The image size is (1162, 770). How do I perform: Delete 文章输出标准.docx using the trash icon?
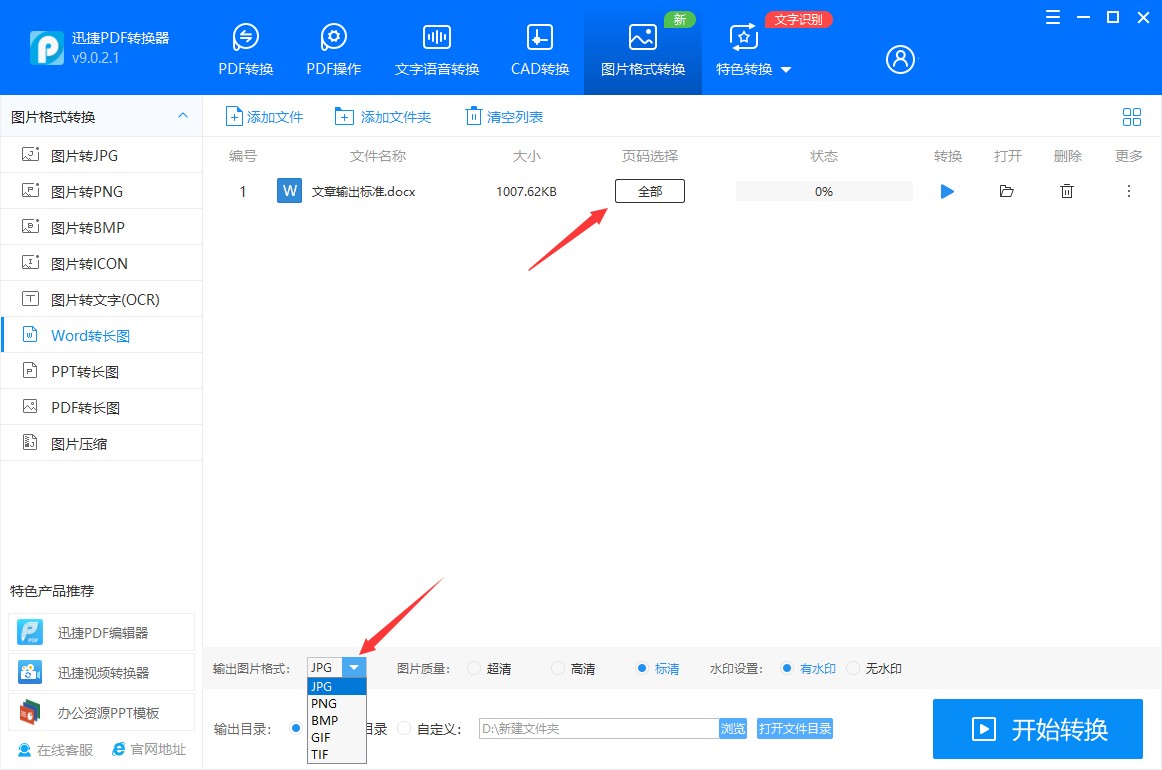1067,191
